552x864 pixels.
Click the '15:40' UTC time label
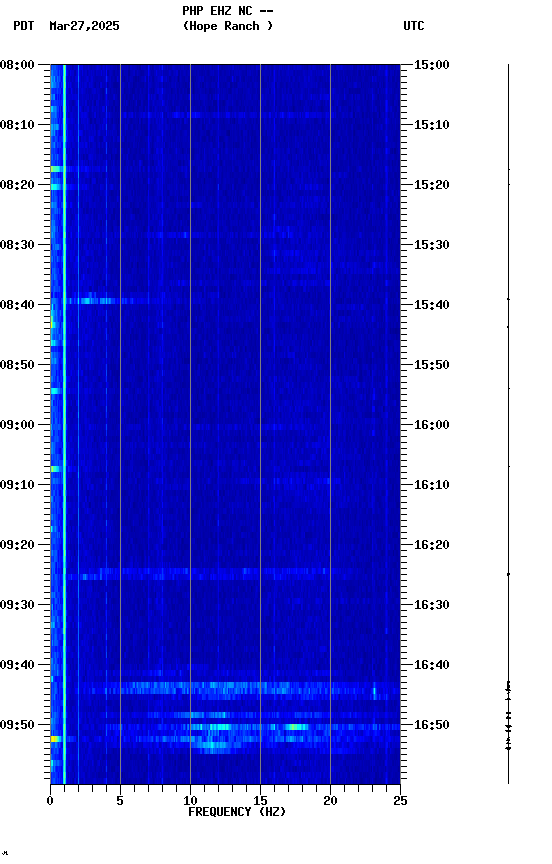point(432,305)
